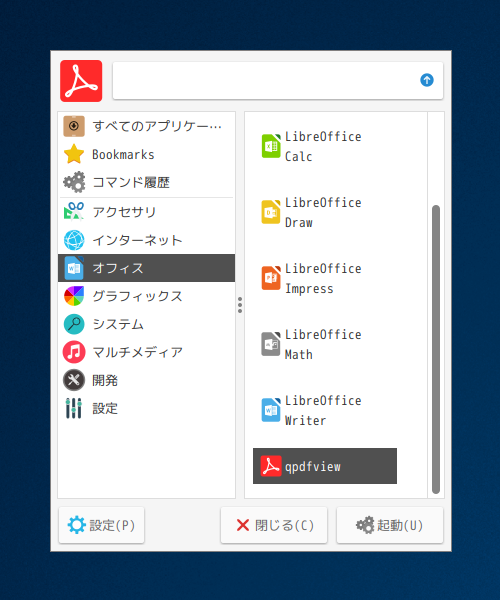Select the グラフィックス category
The height and width of the screenshot is (600, 500).
click(146, 296)
